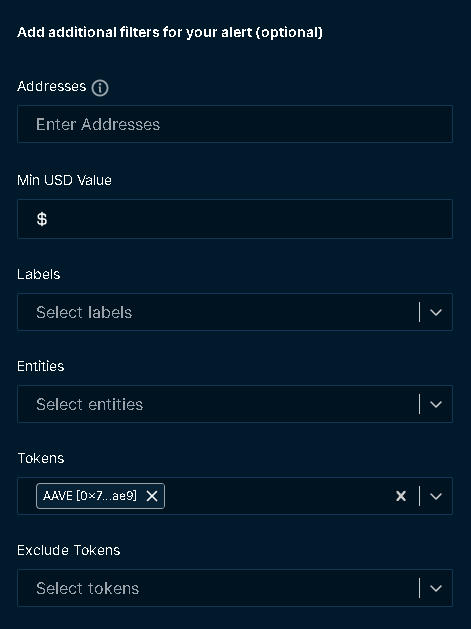This screenshot has height=629, width=471.
Task: Open the Tokens dropdown chevron
Action: [x=436, y=496]
